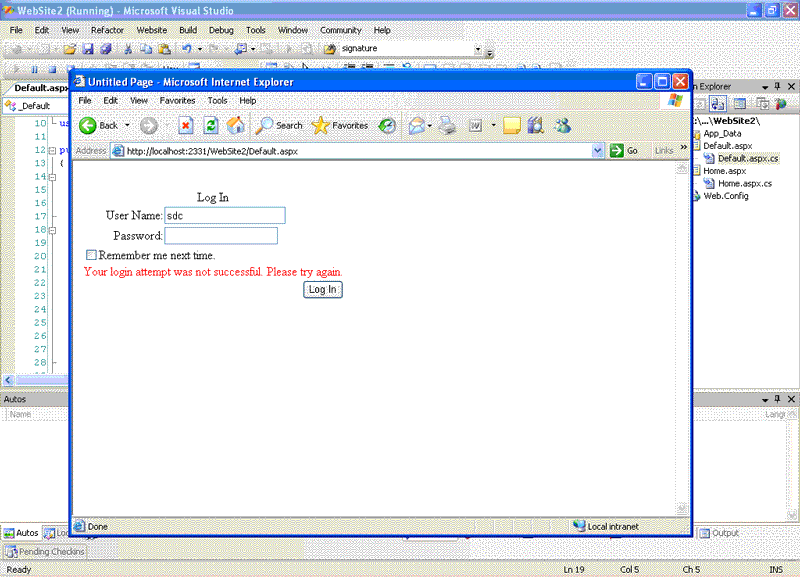Open the Back button history dropdown
Viewport: 800px width, 577px height.
tap(127, 126)
